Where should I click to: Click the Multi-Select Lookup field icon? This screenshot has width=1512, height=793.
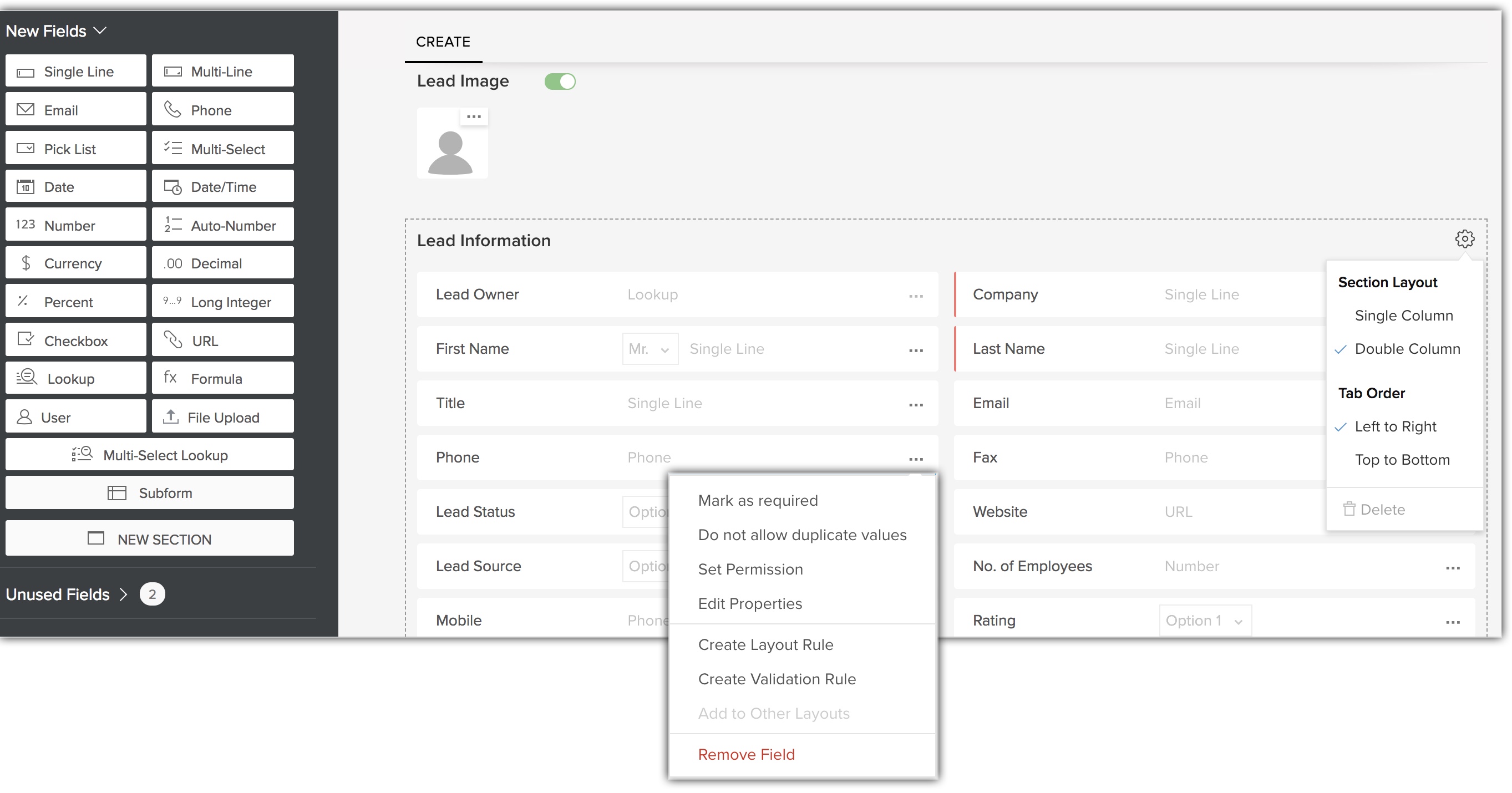(x=82, y=454)
